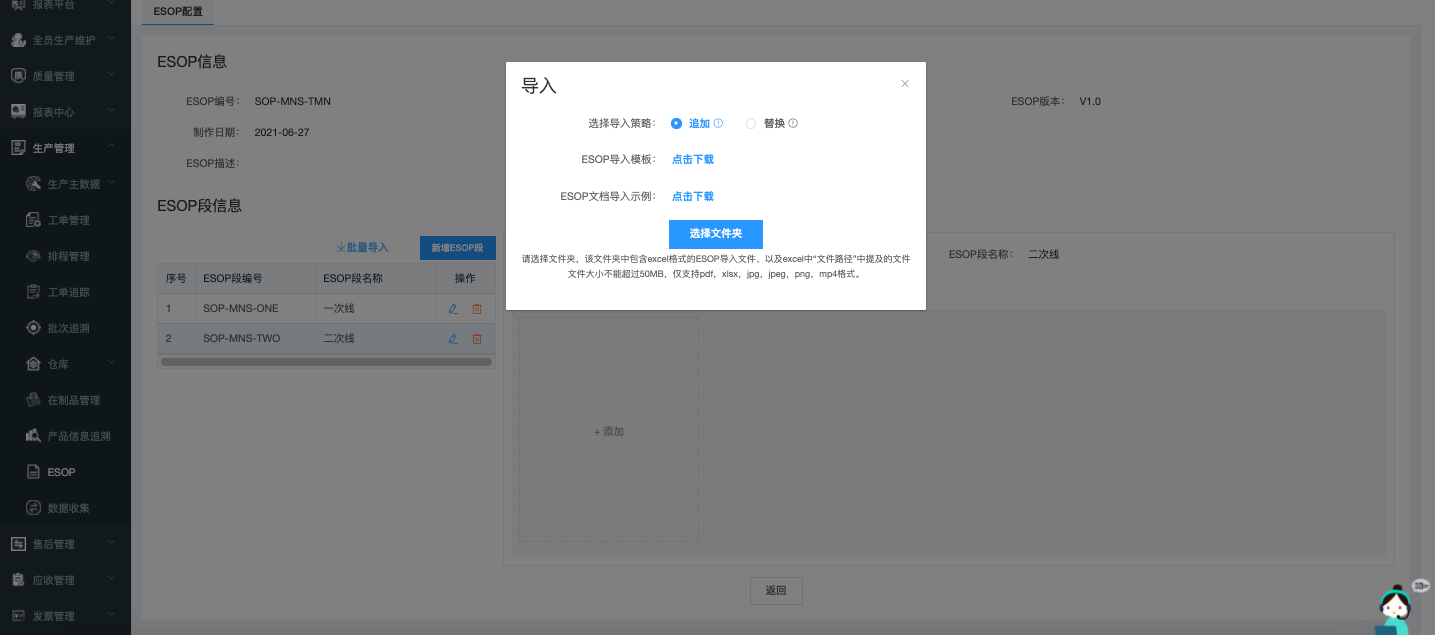Switch to the ESOP配置 tab
Screen dimensions: 1435x635
coord(177,11)
